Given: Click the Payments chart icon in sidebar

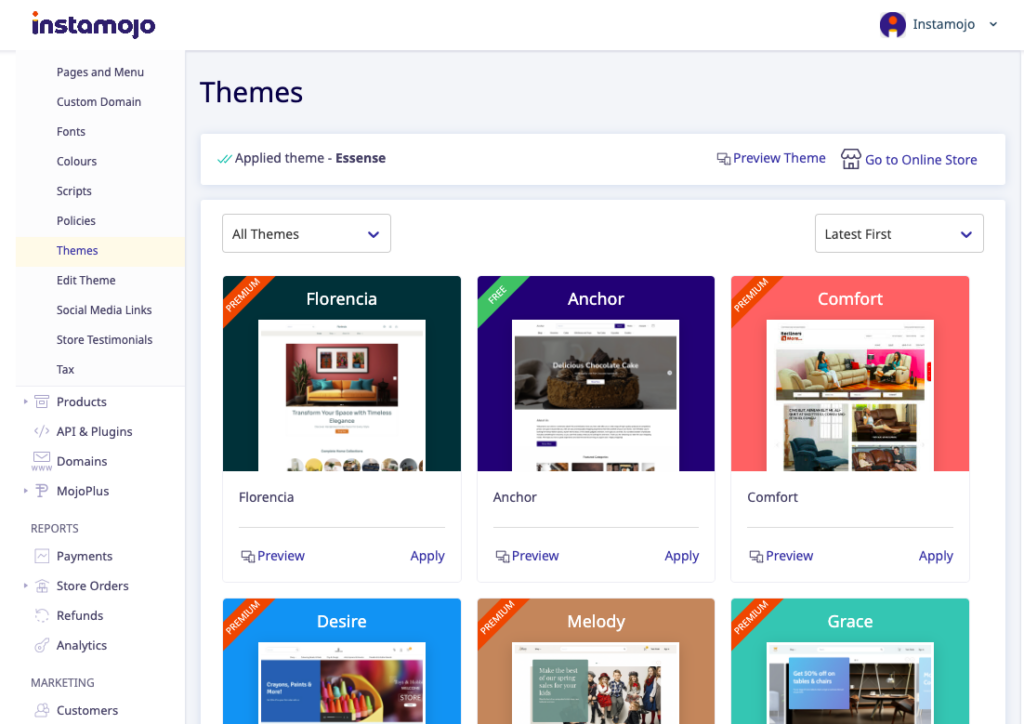Looking at the screenshot, I should pyautogui.click(x=42, y=556).
